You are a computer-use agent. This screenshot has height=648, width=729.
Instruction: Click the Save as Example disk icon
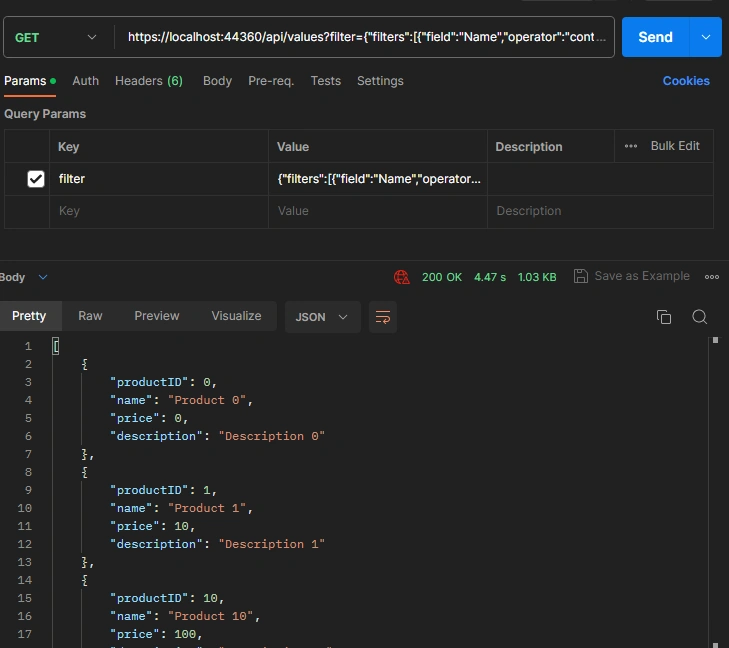point(580,276)
